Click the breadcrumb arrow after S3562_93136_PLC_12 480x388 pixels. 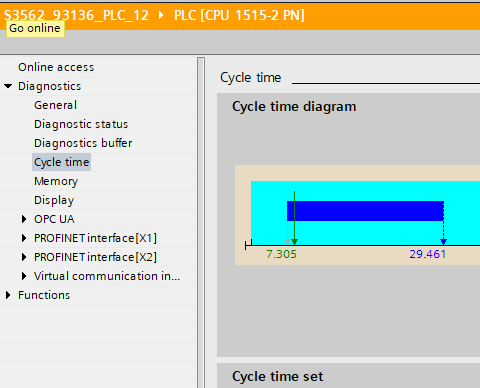pos(161,15)
